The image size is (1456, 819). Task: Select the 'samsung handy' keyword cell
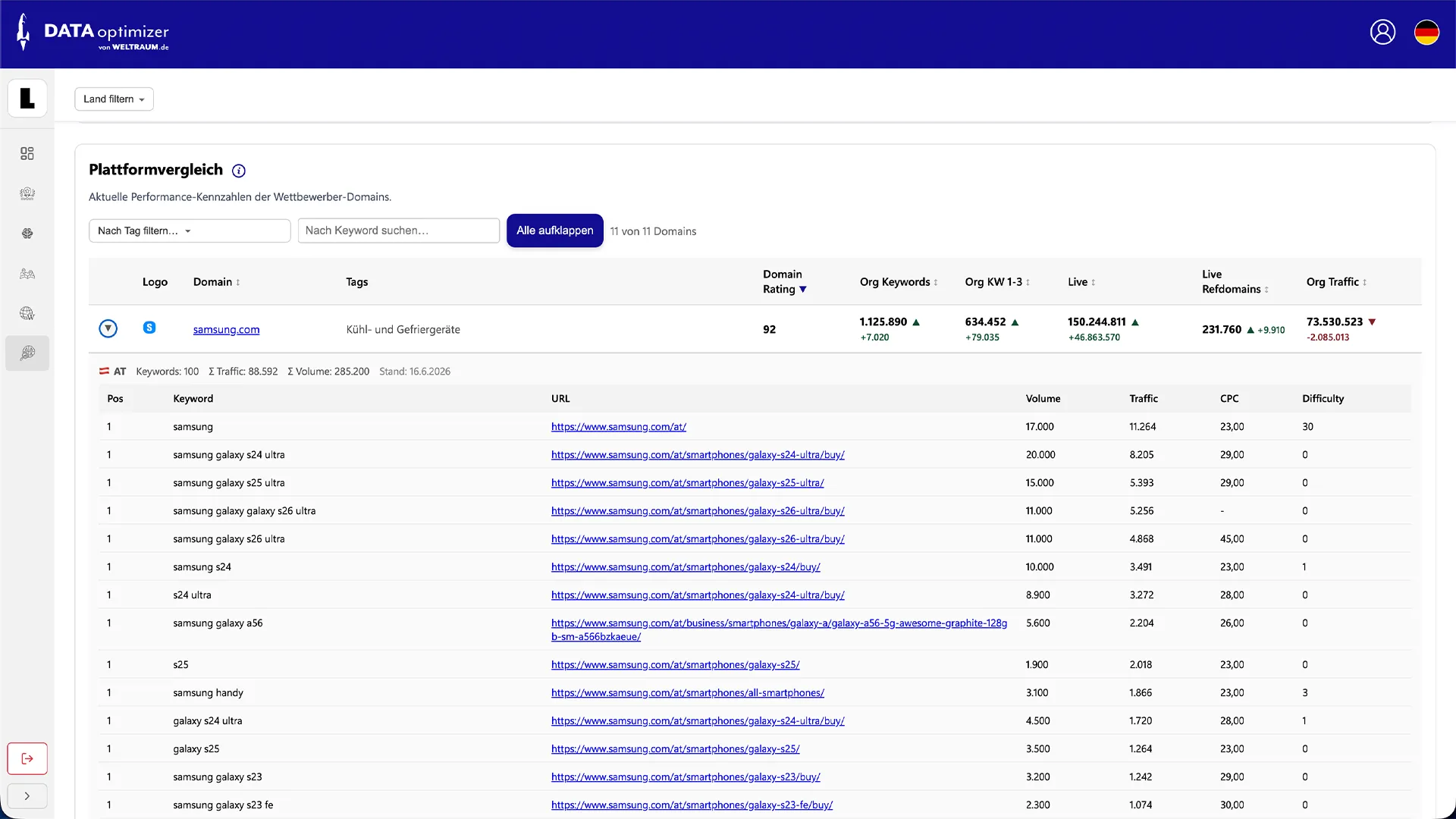pyautogui.click(x=208, y=693)
